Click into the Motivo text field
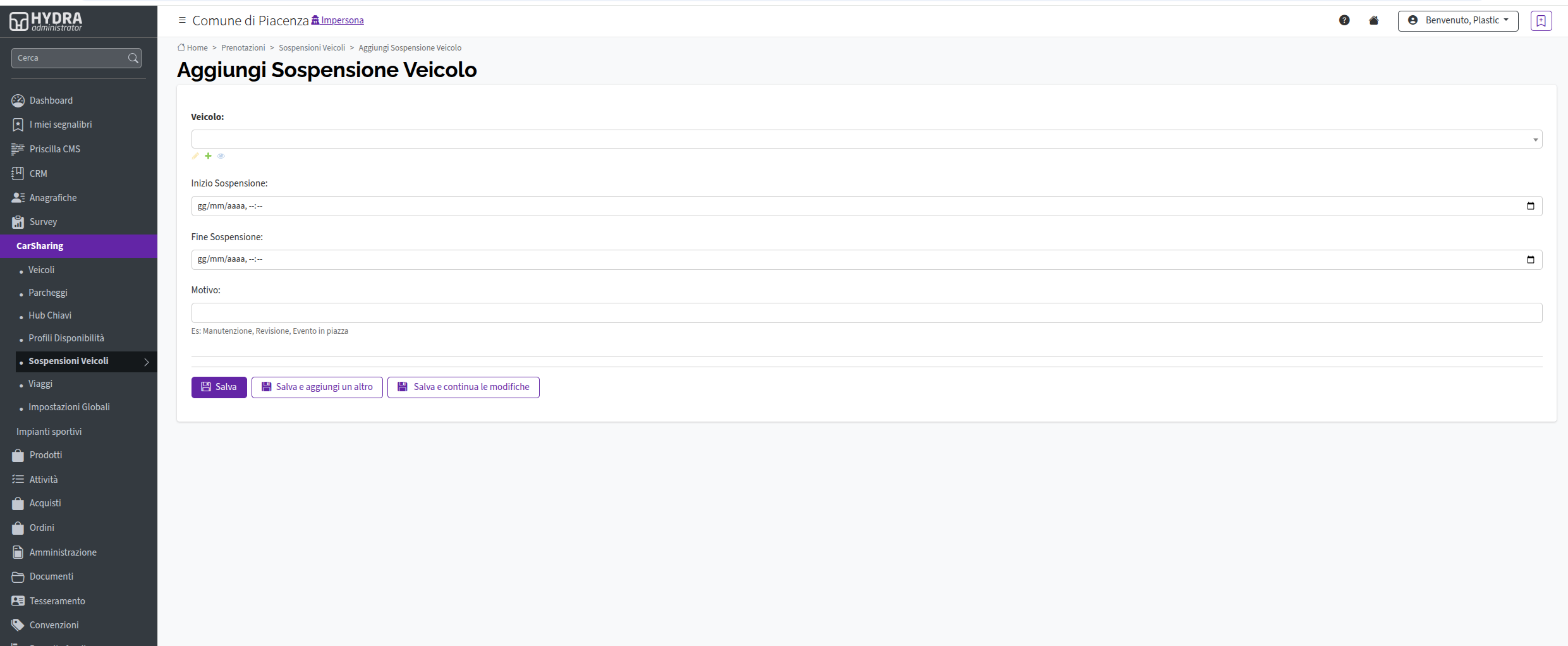 point(866,313)
